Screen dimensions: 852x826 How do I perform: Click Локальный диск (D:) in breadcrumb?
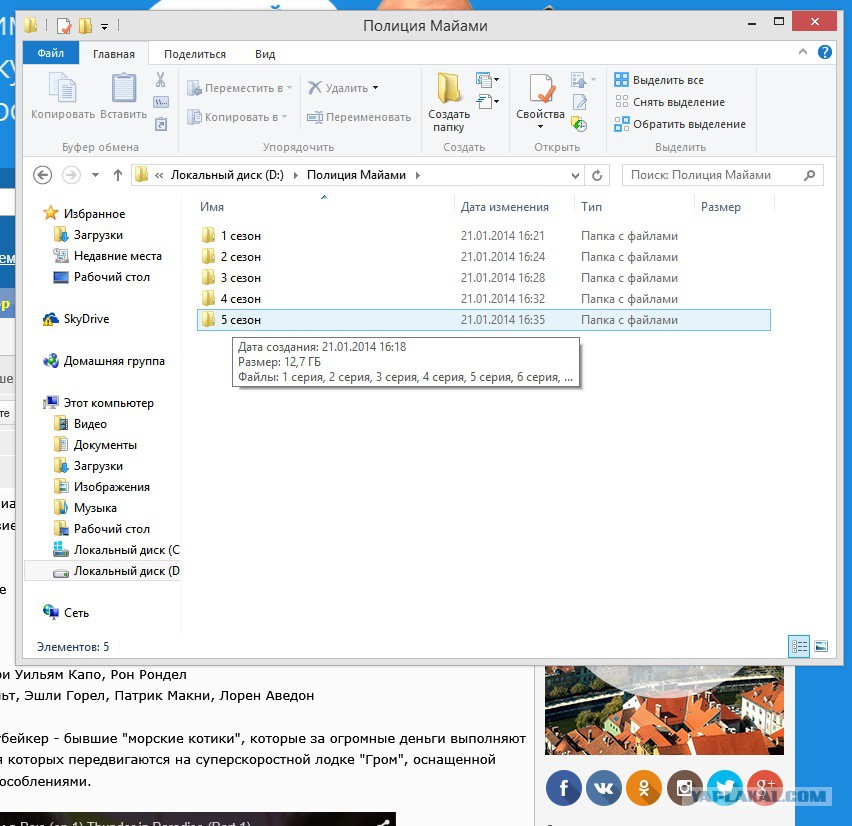(227, 175)
